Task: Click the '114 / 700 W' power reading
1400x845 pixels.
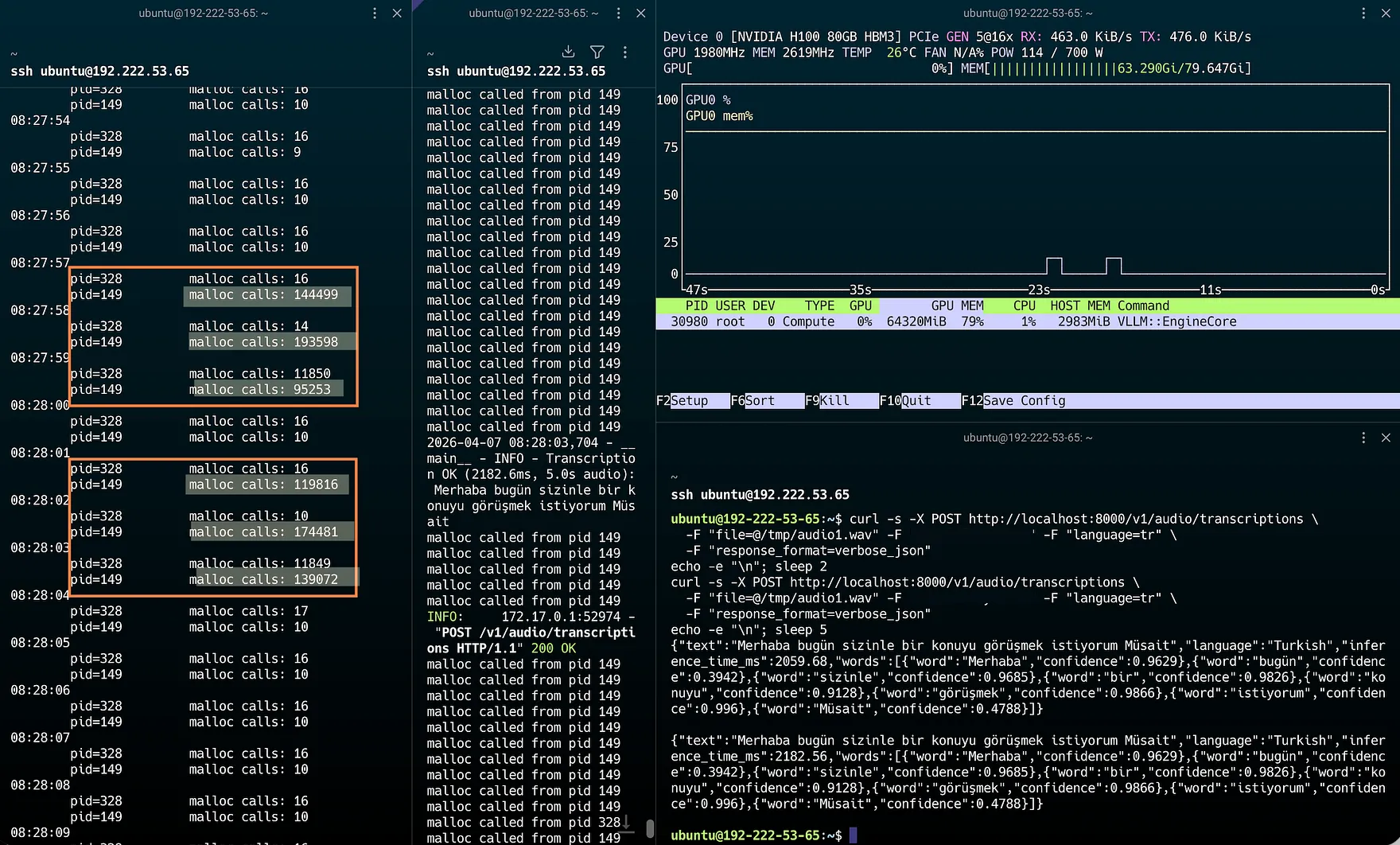Action: pyautogui.click(x=1062, y=53)
